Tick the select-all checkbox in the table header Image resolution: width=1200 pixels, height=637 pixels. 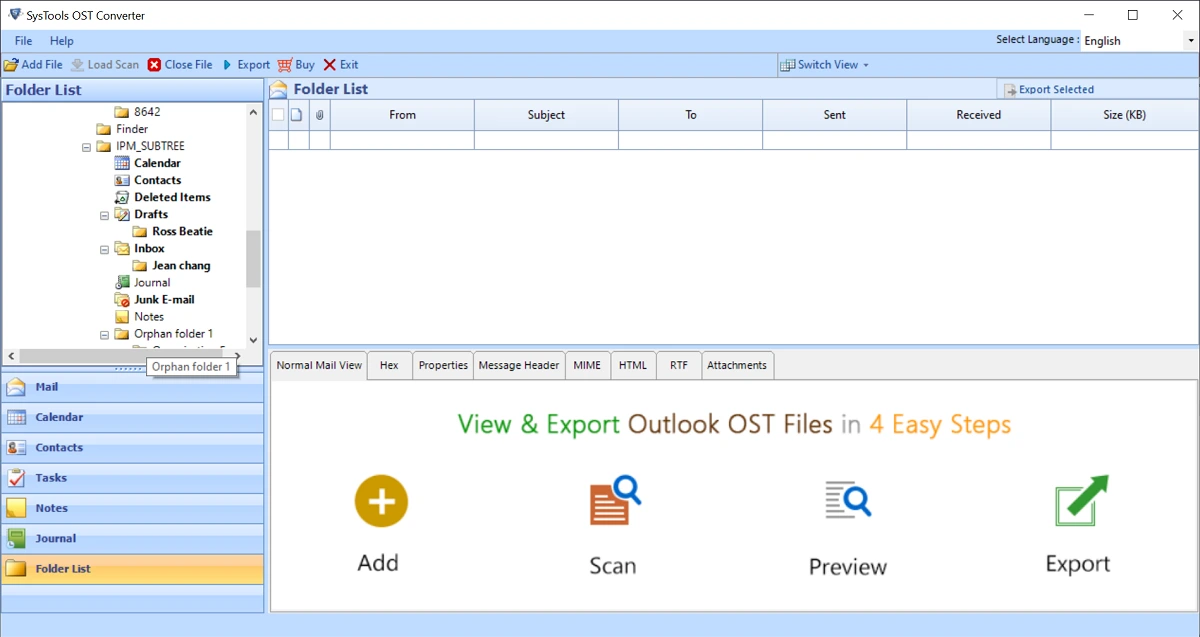point(278,115)
